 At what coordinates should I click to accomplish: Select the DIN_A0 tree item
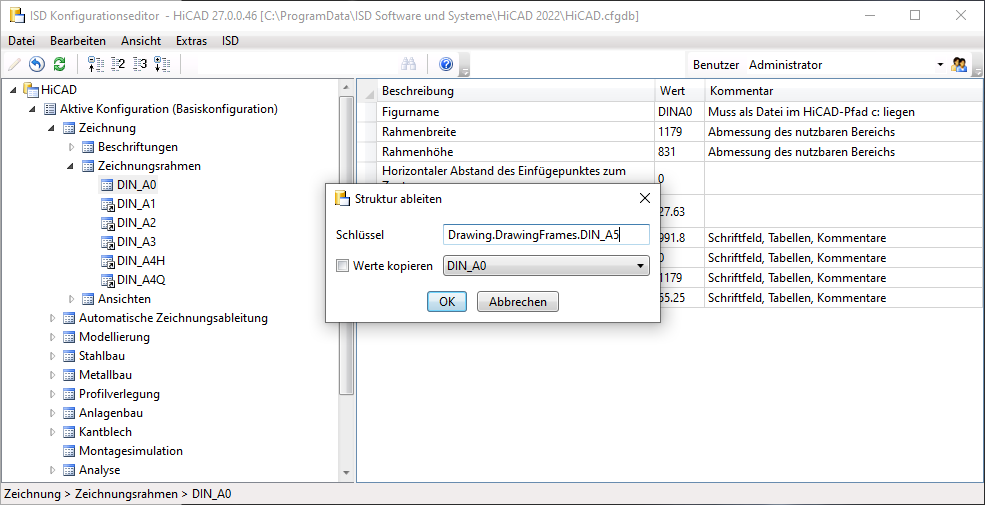click(x=137, y=185)
